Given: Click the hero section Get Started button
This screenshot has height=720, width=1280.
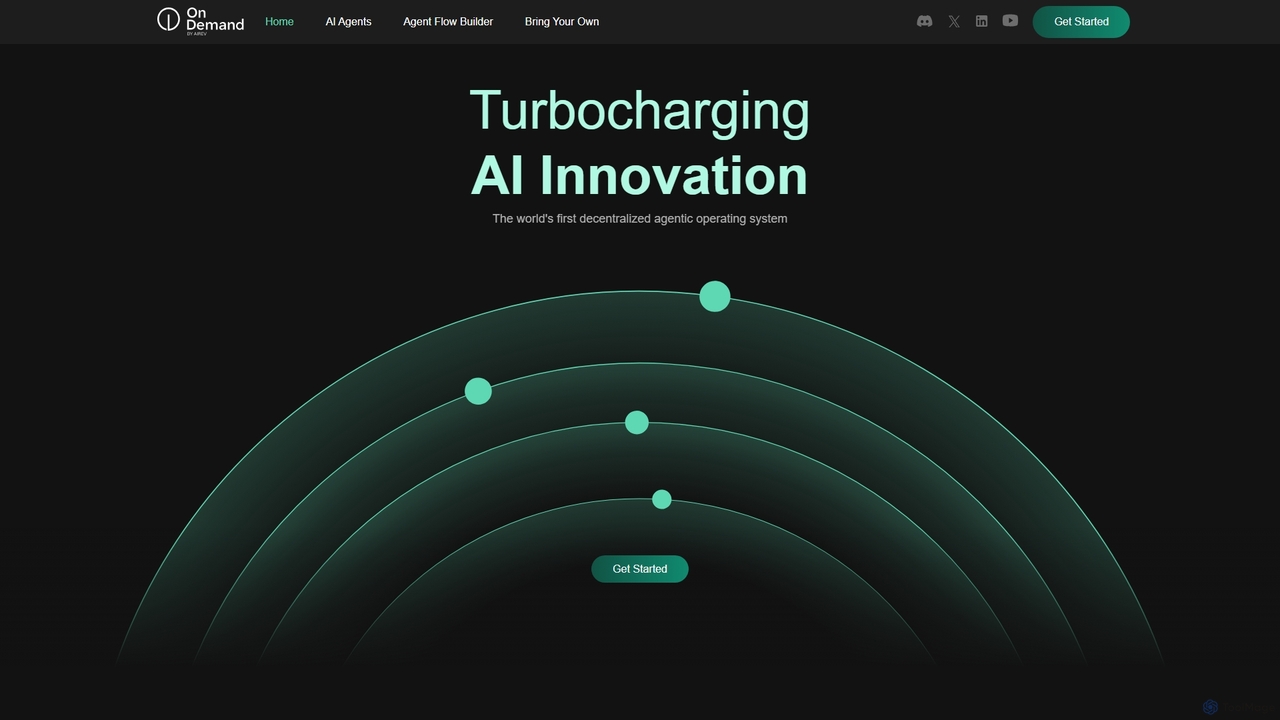Looking at the screenshot, I should tap(640, 569).
